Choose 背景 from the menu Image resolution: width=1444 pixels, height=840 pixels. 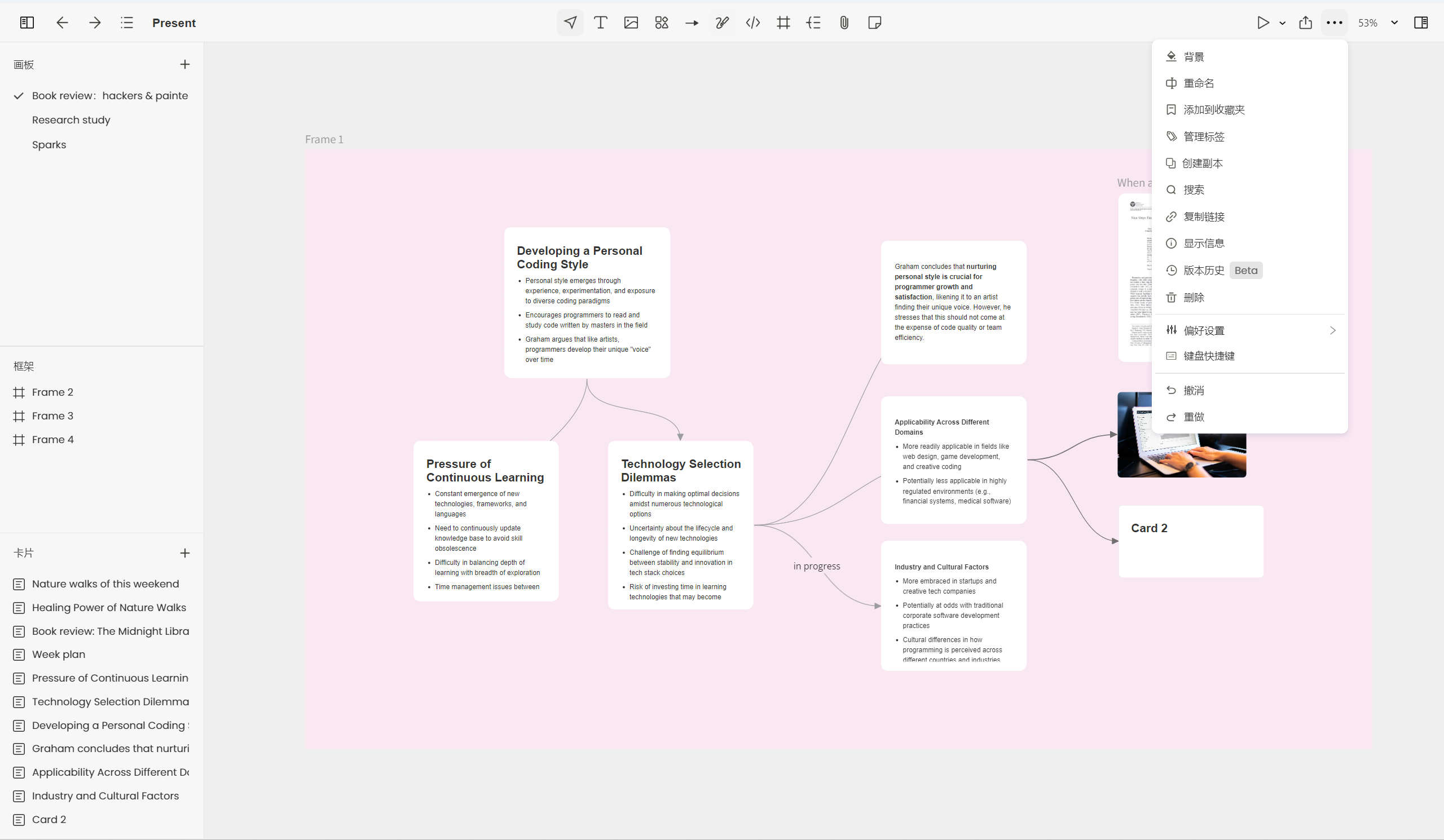pyautogui.click(x=1249, y=56)
